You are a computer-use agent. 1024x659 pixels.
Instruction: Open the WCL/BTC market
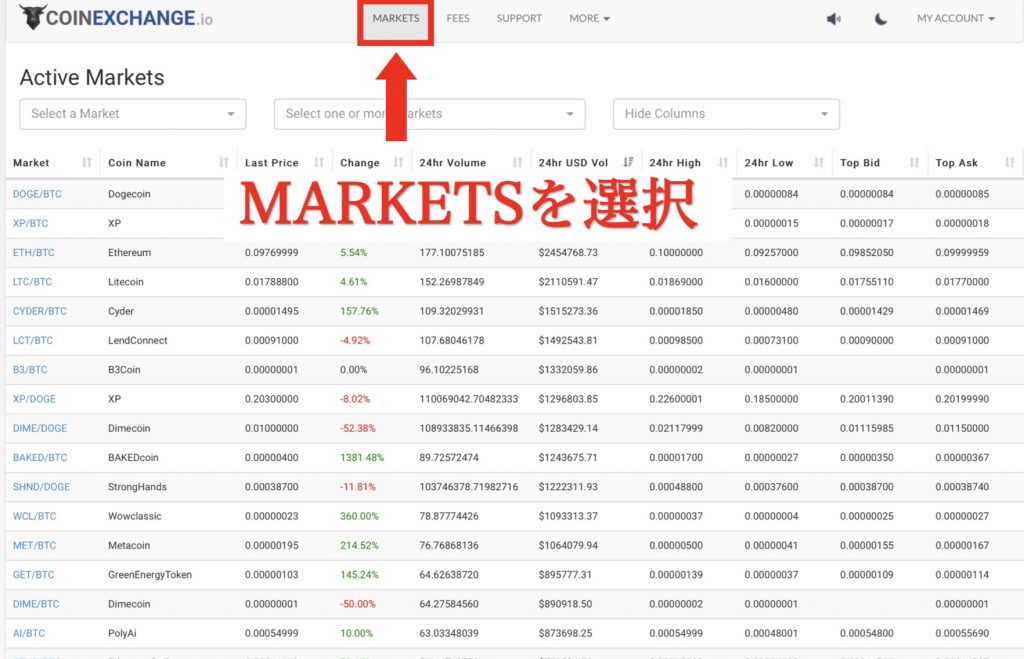35,517
